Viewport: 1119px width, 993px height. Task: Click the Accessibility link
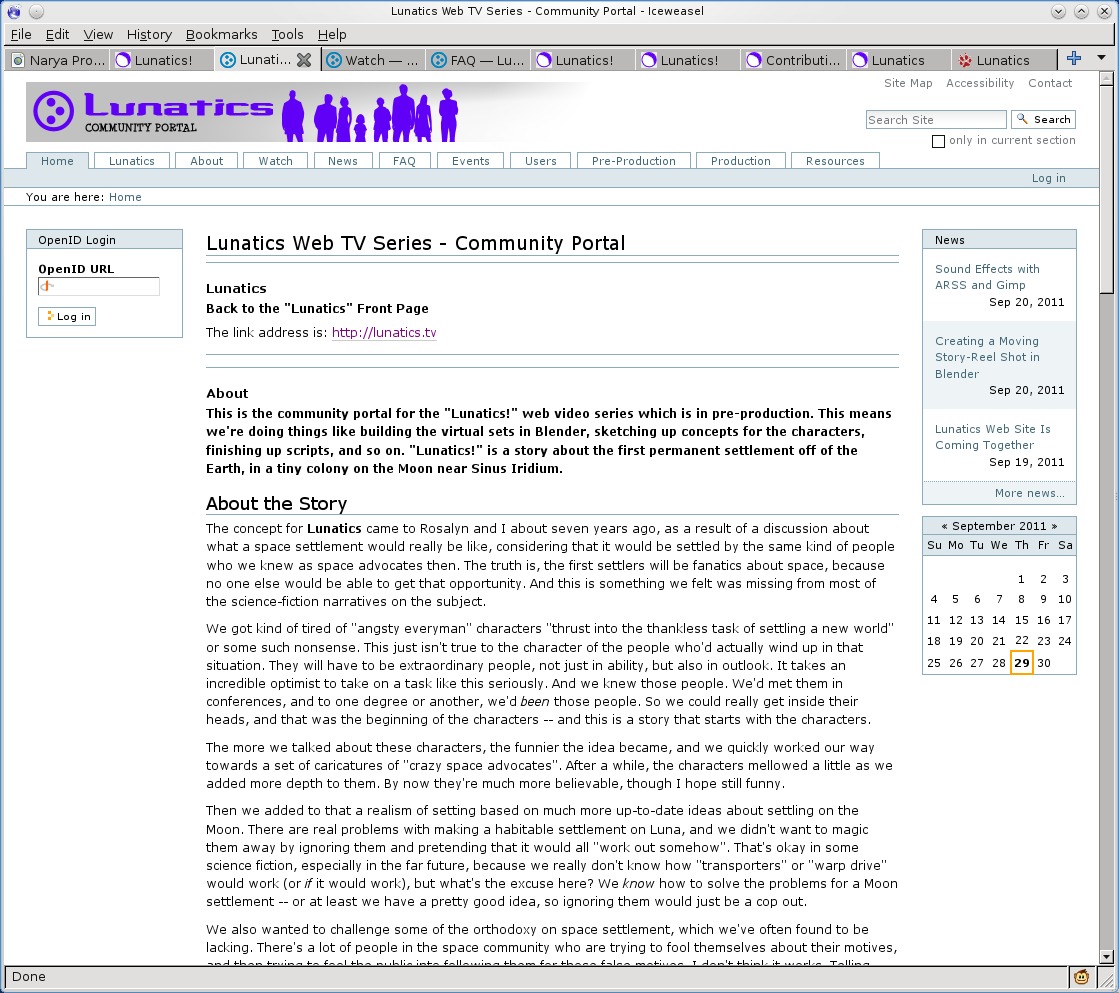tap(980, 83)
